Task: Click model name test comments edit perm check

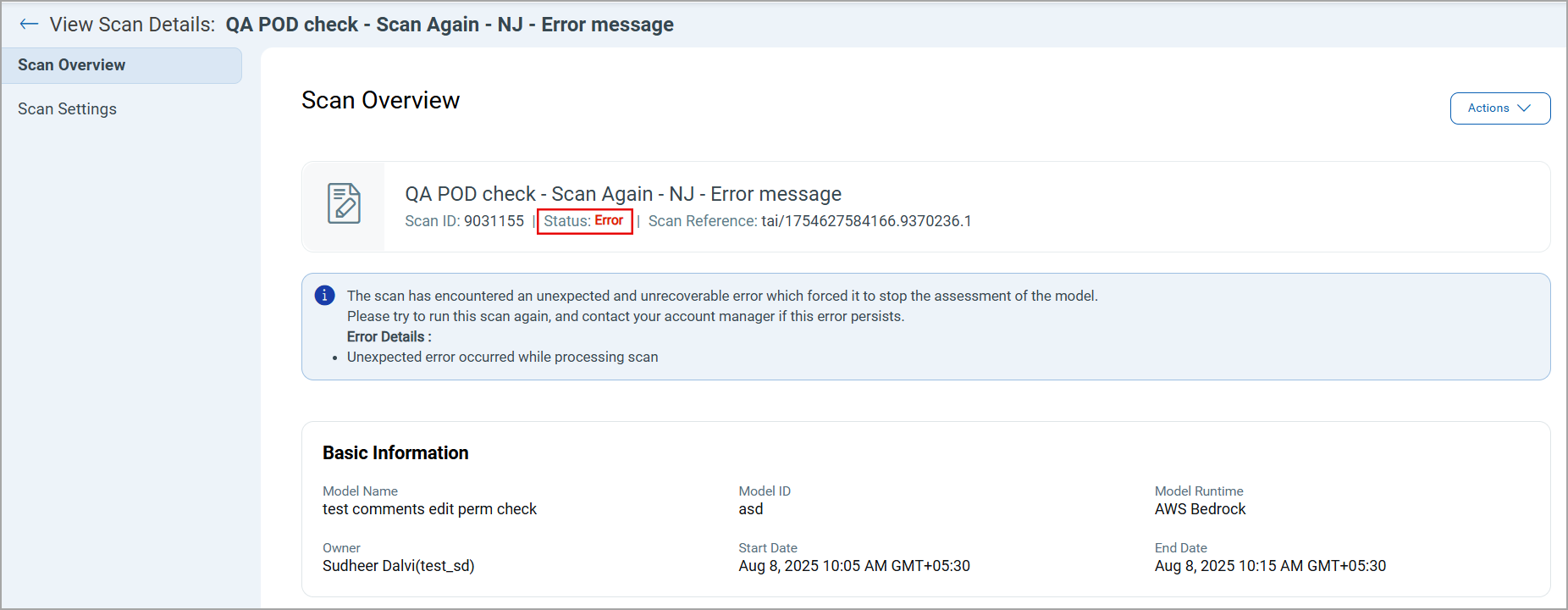Action: click(x=429, y=509)
